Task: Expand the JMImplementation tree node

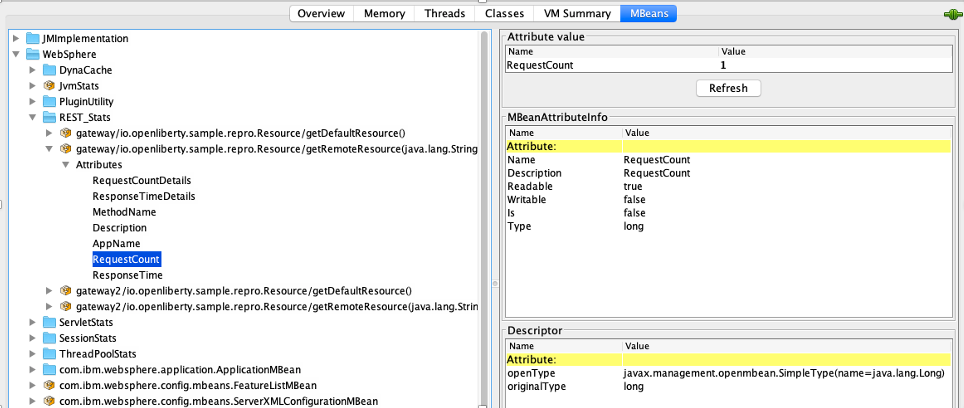Action: pyautogui.click(x=16, y=38)
